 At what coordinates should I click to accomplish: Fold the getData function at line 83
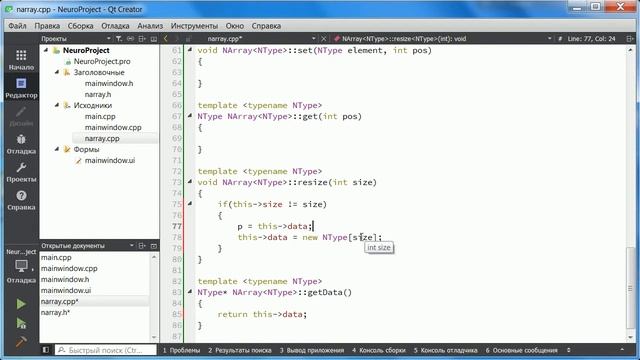tap(190, 292)
